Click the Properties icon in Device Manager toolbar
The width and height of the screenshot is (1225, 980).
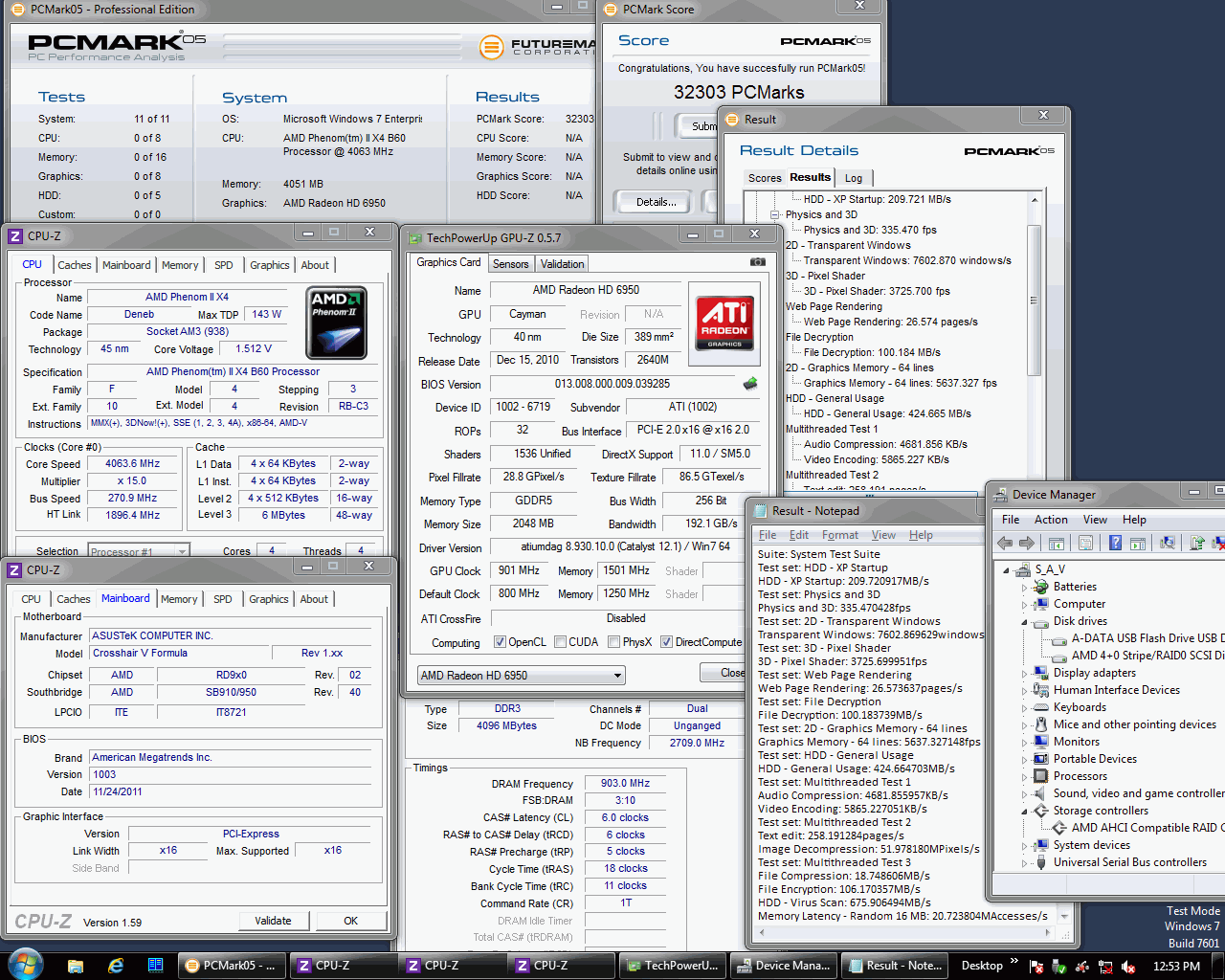point(1086,543)
